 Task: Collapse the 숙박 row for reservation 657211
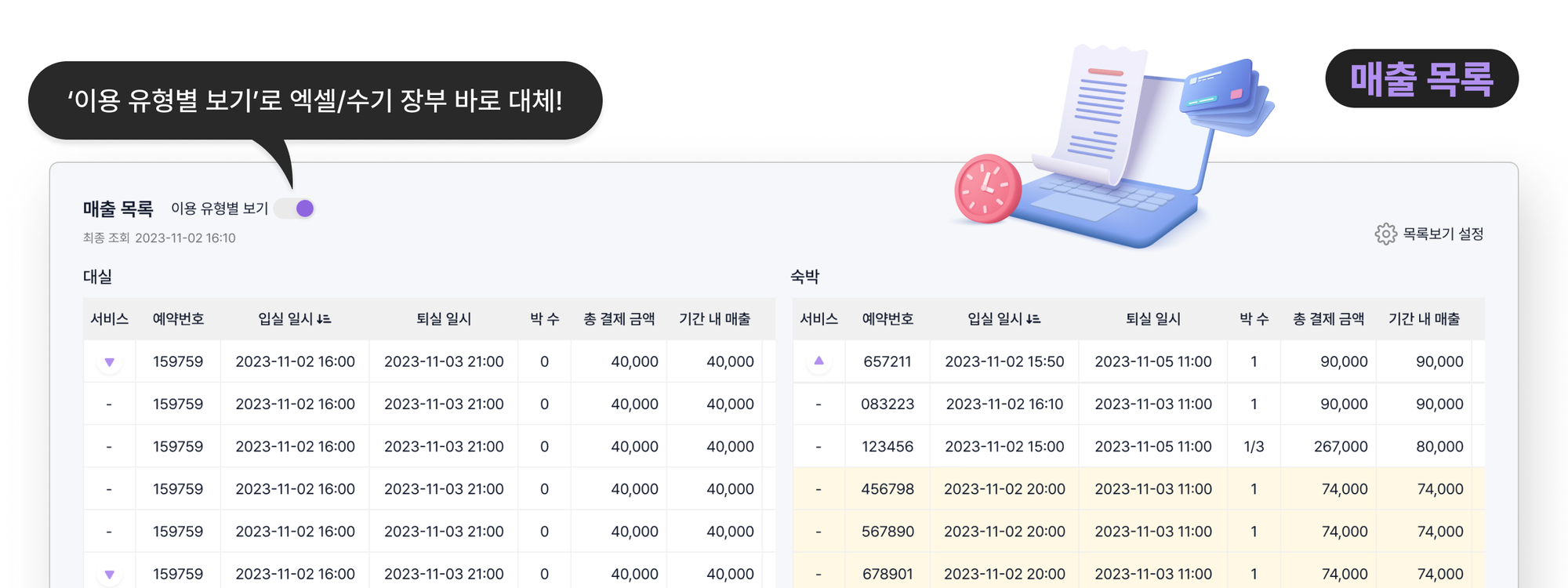tap(818, 361)
